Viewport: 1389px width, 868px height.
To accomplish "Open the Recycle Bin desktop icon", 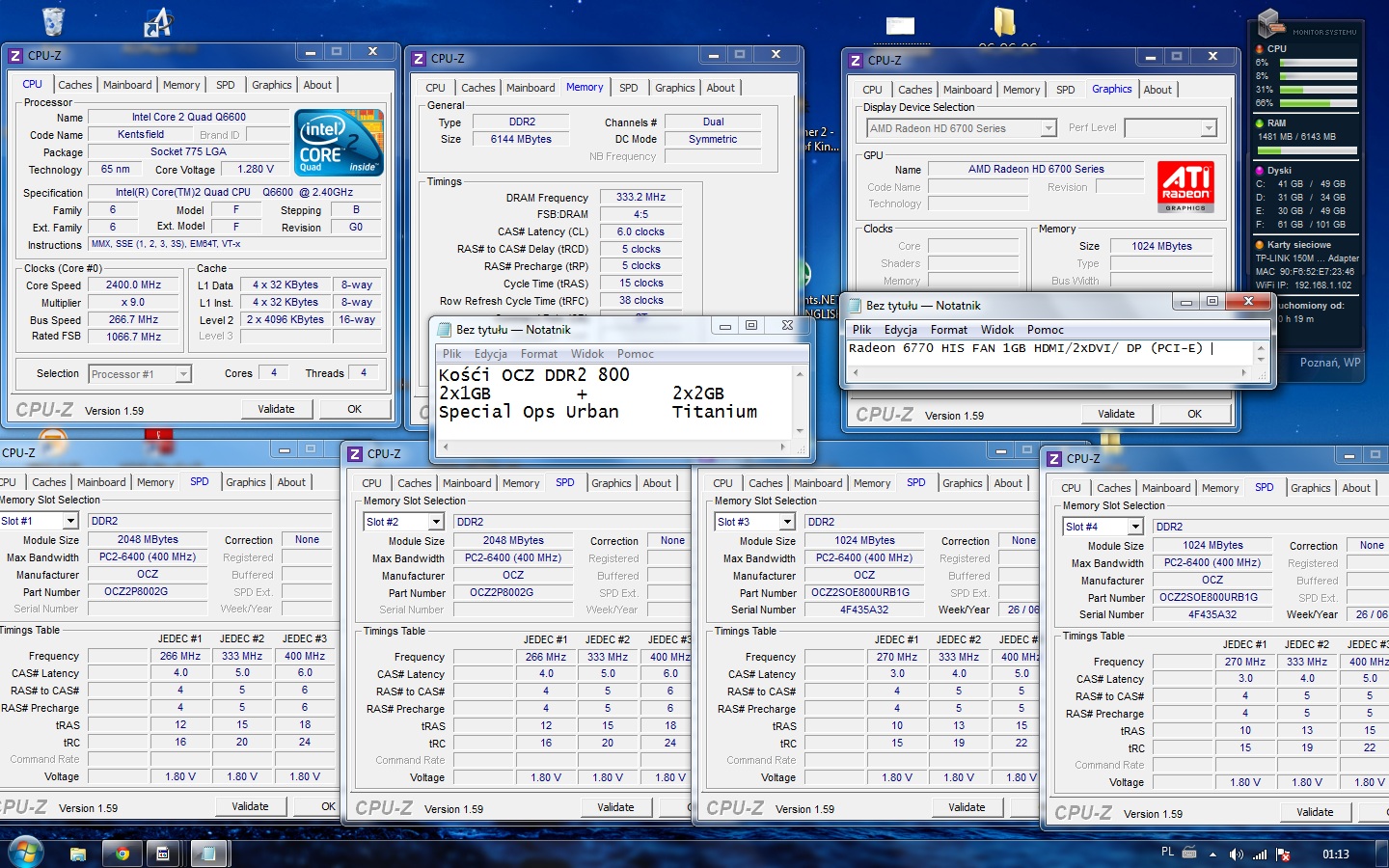I will (x=54, y=20).
